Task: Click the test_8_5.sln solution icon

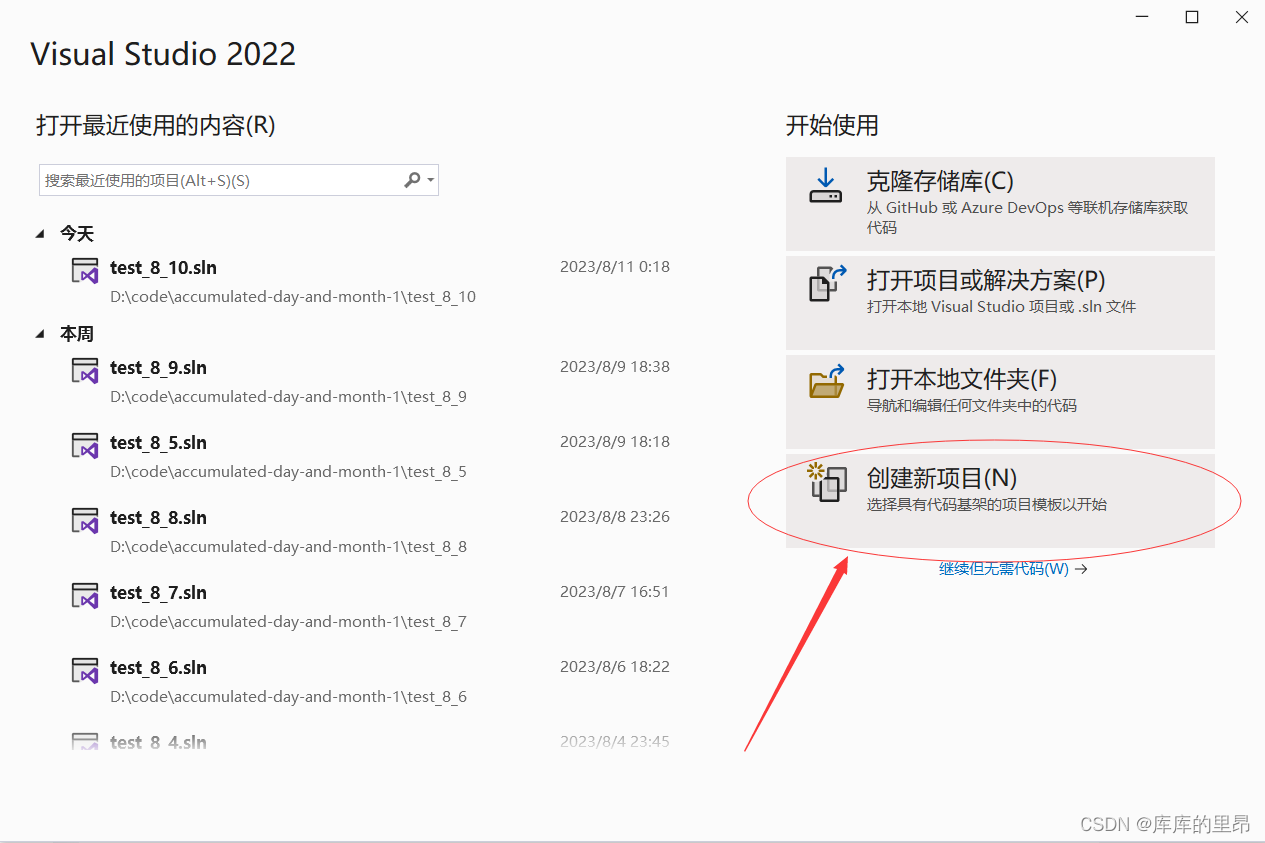Action: [x=85, y=445]
